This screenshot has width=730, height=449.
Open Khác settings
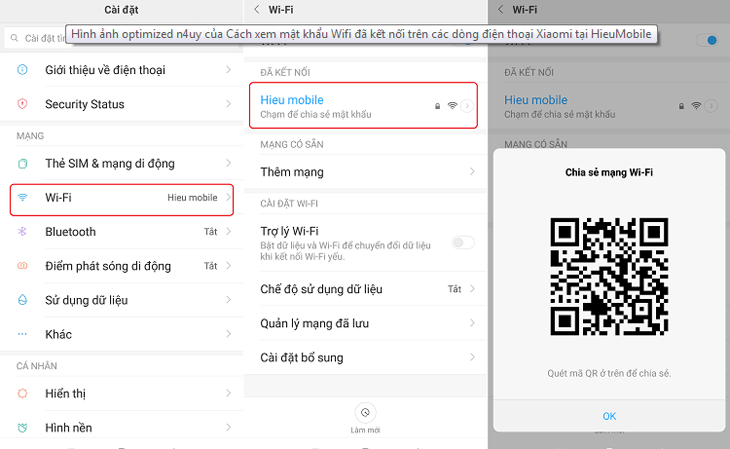(x=122, y=334)
